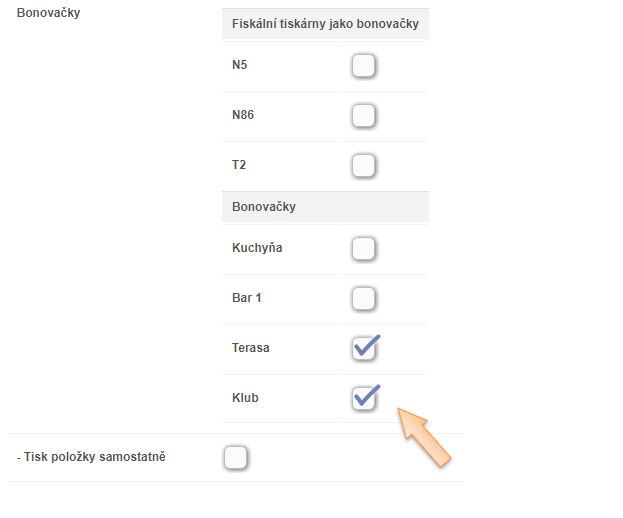Click the Fiskální tiskárny jako bonovačky header
This screenshot has width=623, height=518.
[325, 23]
